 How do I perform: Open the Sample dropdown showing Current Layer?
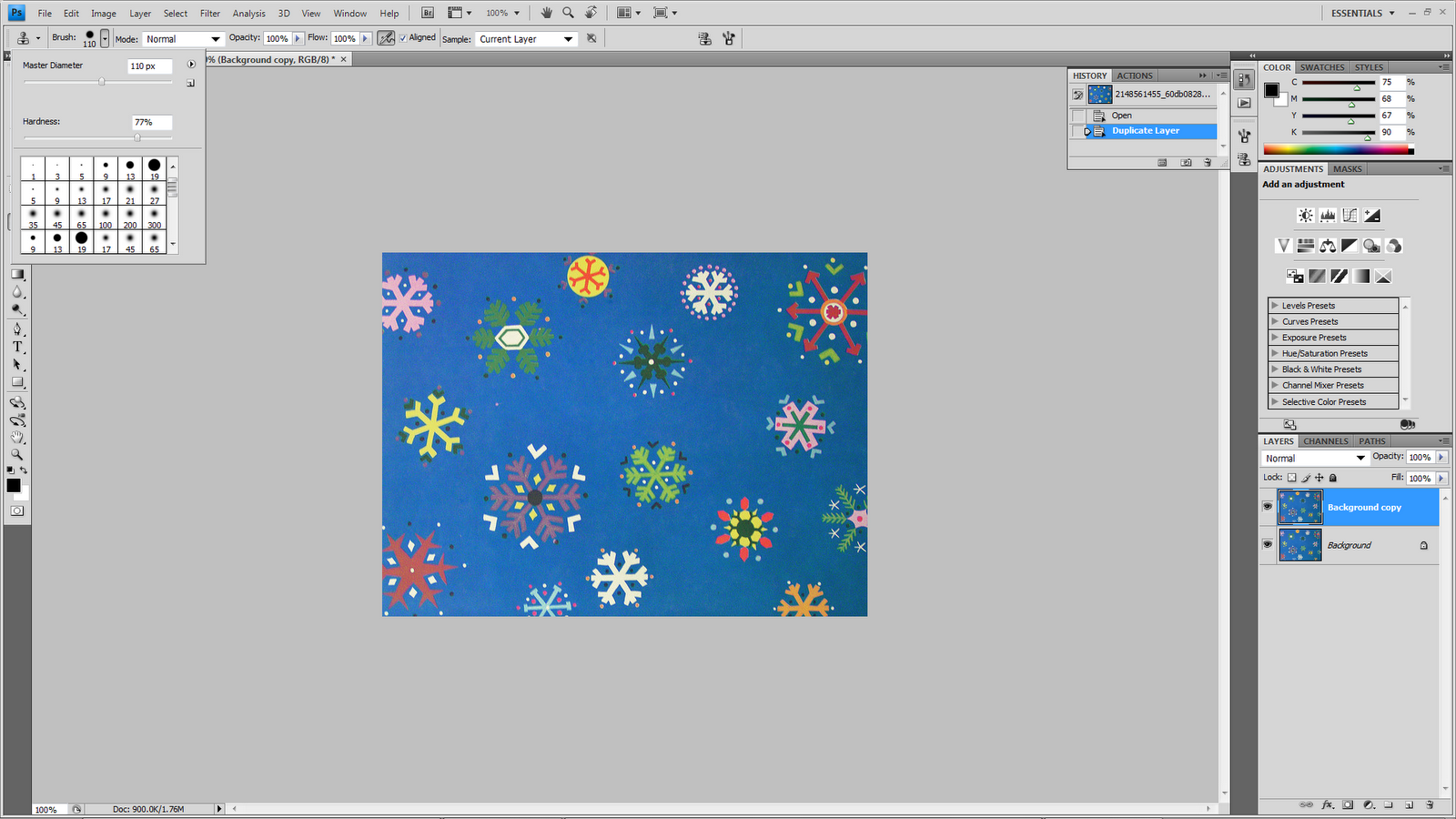526,39
